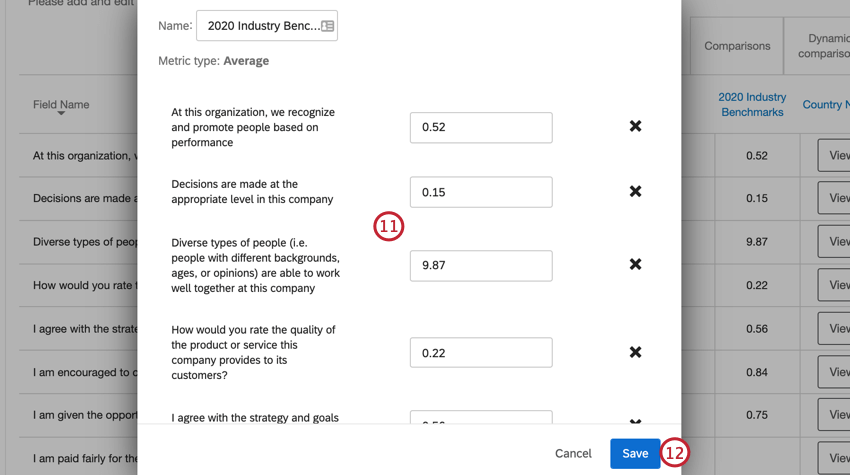Cancel the benchmark editing dialog
This screenshot has height=475, width=850.
(x=573, y=453)
